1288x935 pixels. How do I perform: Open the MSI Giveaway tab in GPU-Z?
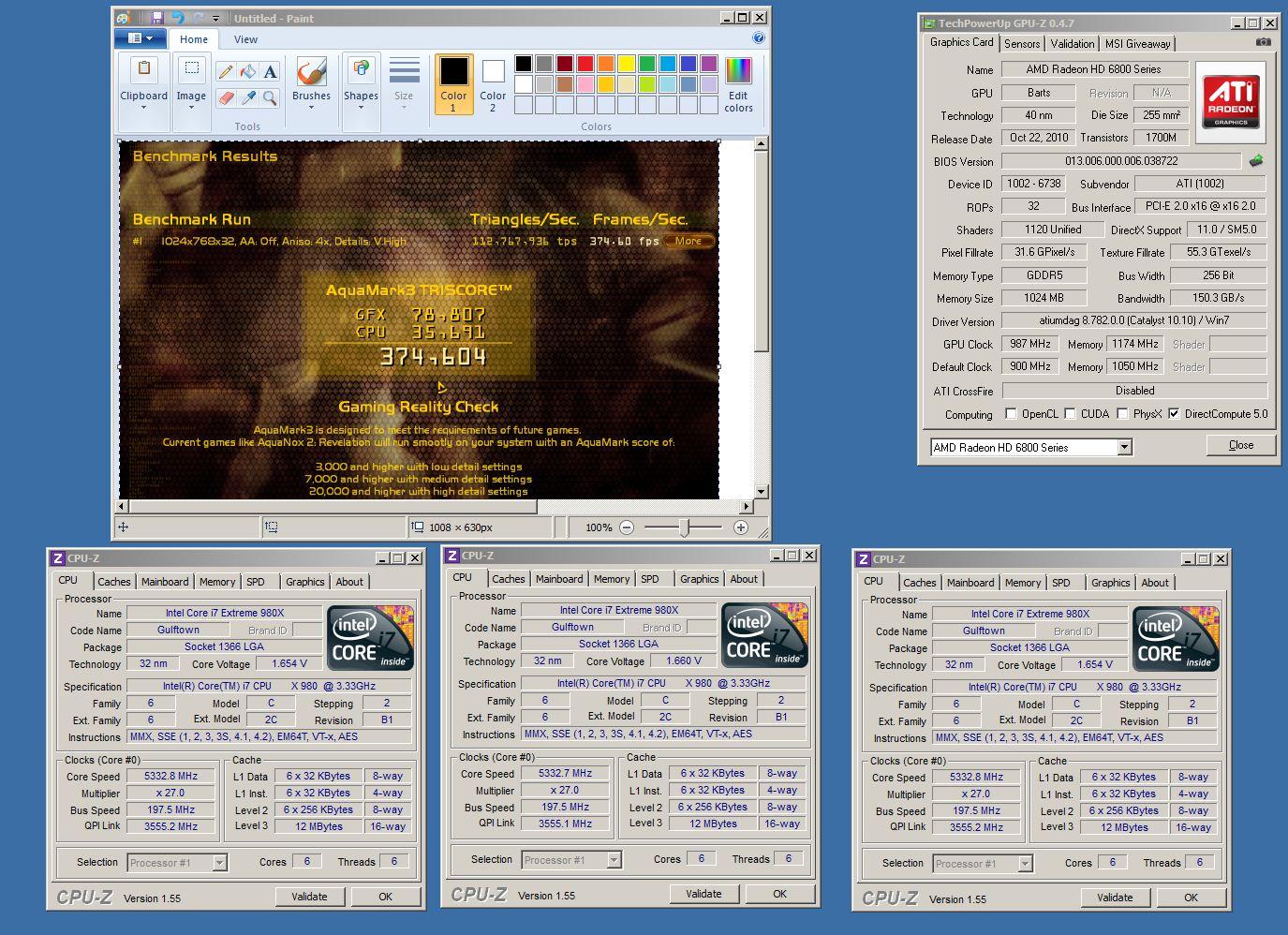(x=1138, y=44)
